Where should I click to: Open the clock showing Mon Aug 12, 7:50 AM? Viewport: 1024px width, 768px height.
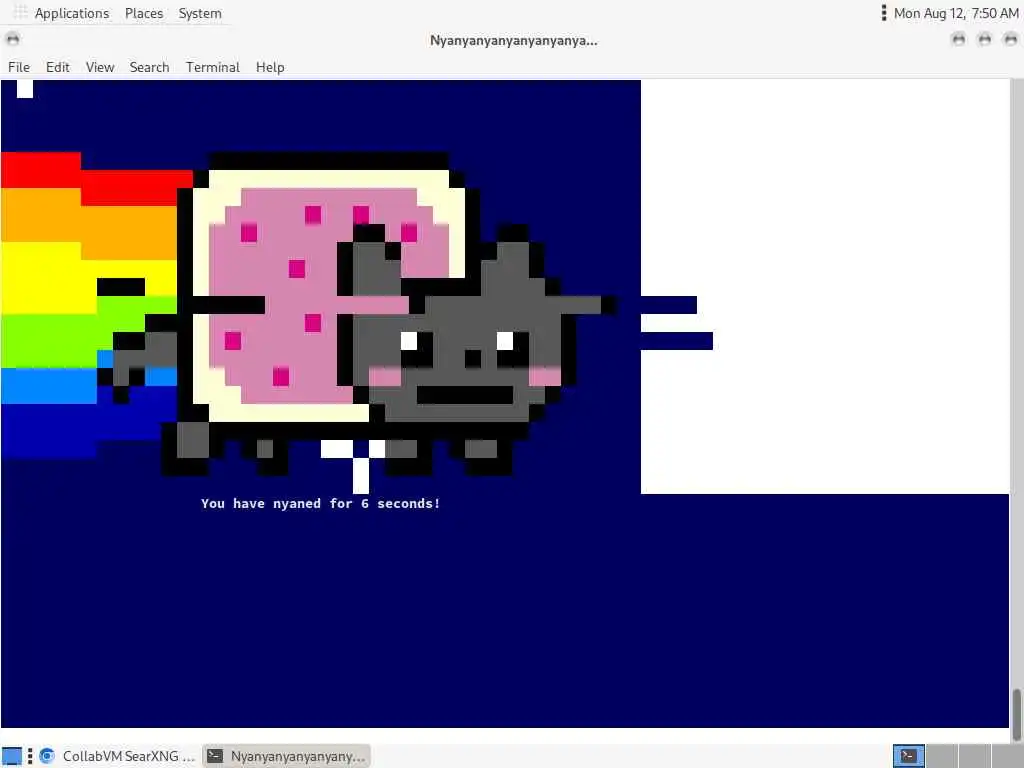tap(955, 13)
